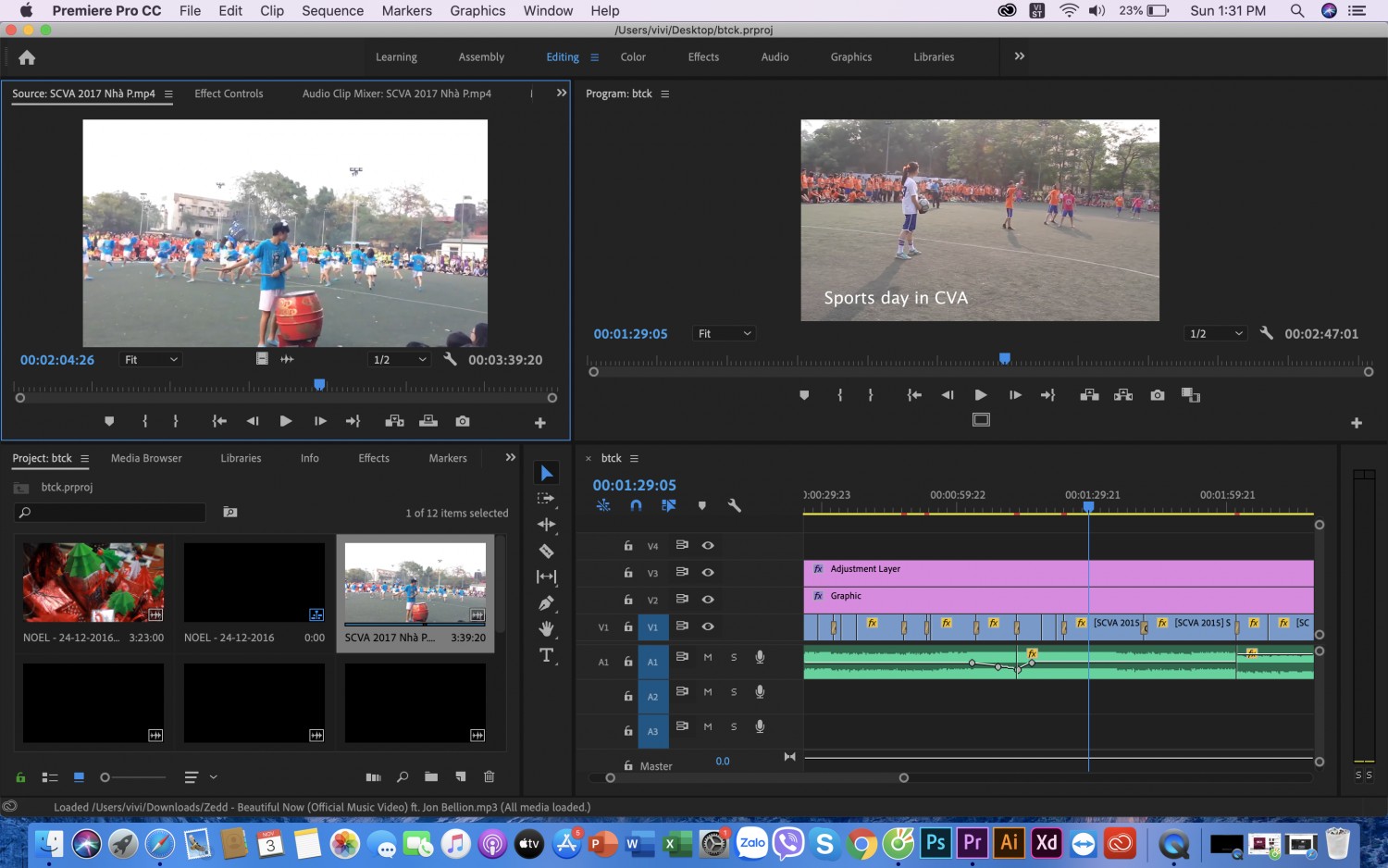Toggle V3 track output eye
1388x868 pixels.
pyautogui.click(x=708, y=572)
